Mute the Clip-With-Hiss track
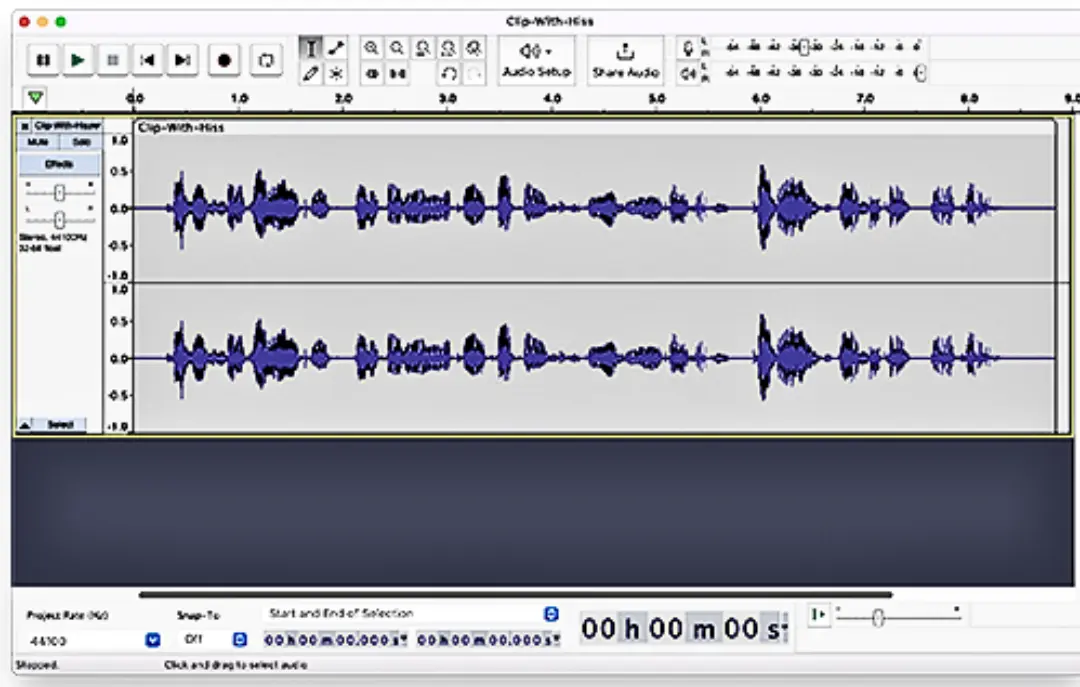 tap(38, 142)
